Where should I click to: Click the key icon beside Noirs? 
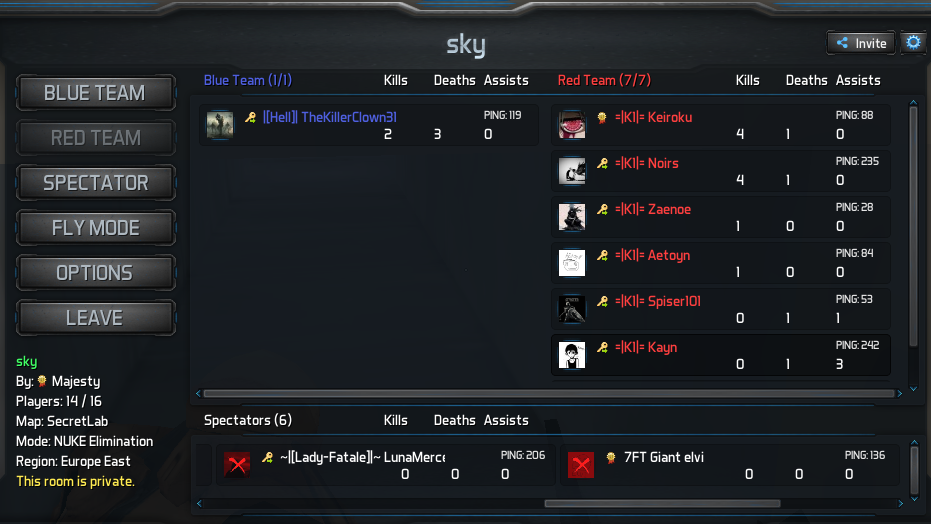pyautogui.click(x=602, y=163)
